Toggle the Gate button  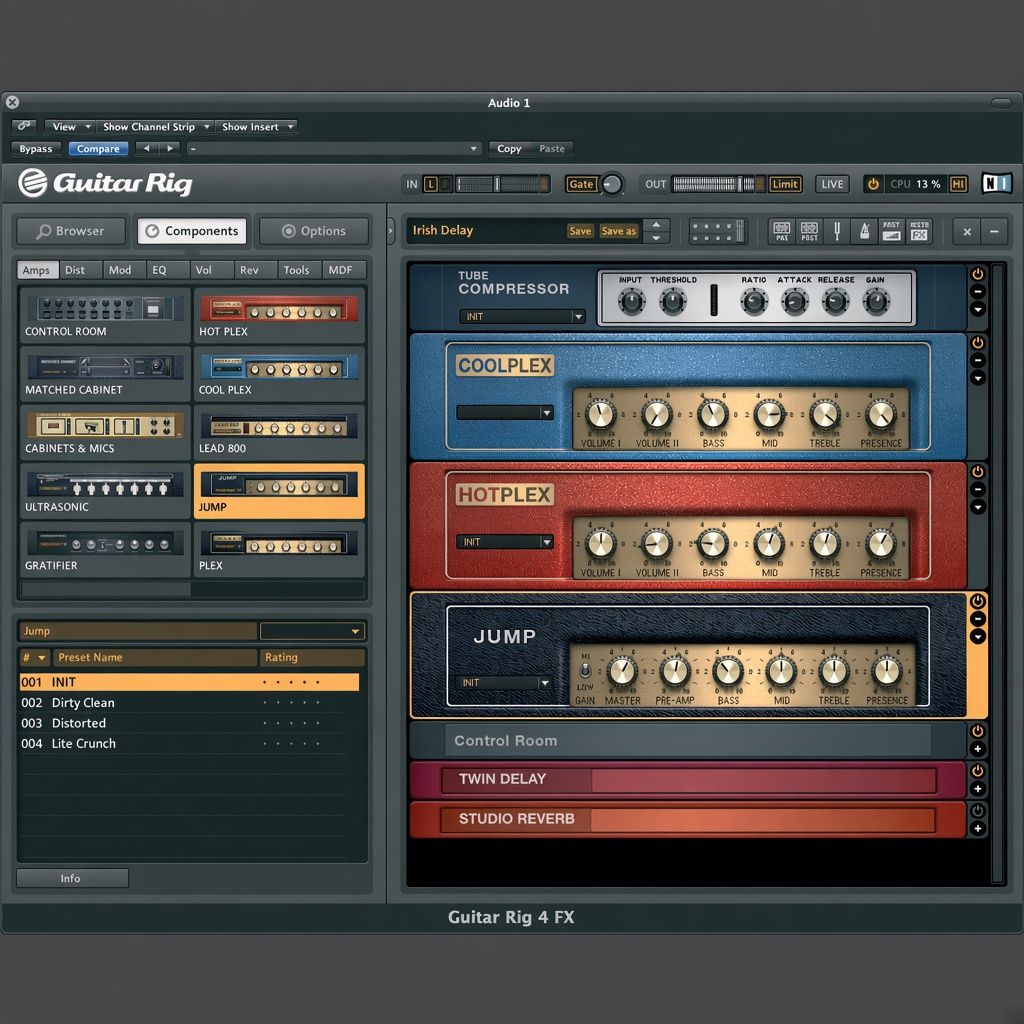coord(581,184)
